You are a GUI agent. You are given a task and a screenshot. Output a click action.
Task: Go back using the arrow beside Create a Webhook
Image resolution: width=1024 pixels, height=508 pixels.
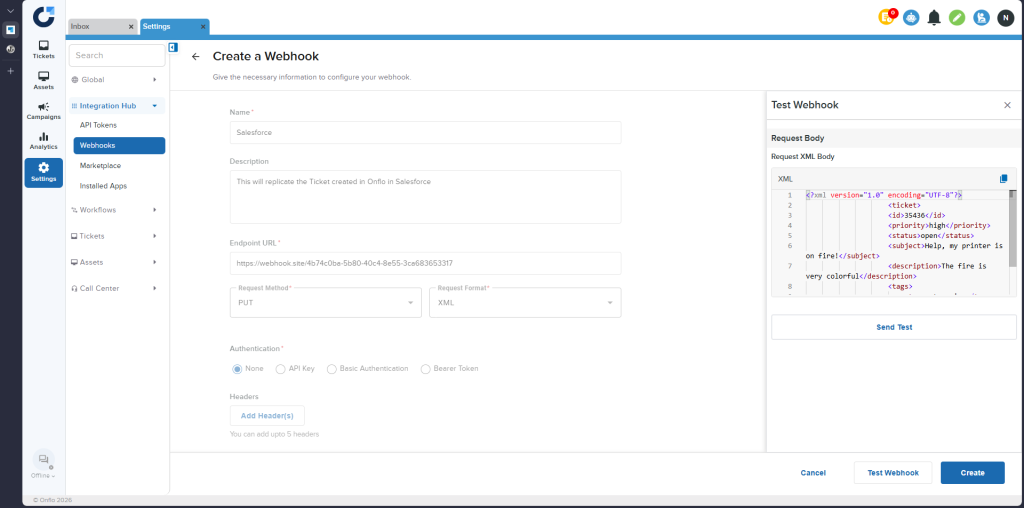195,57
